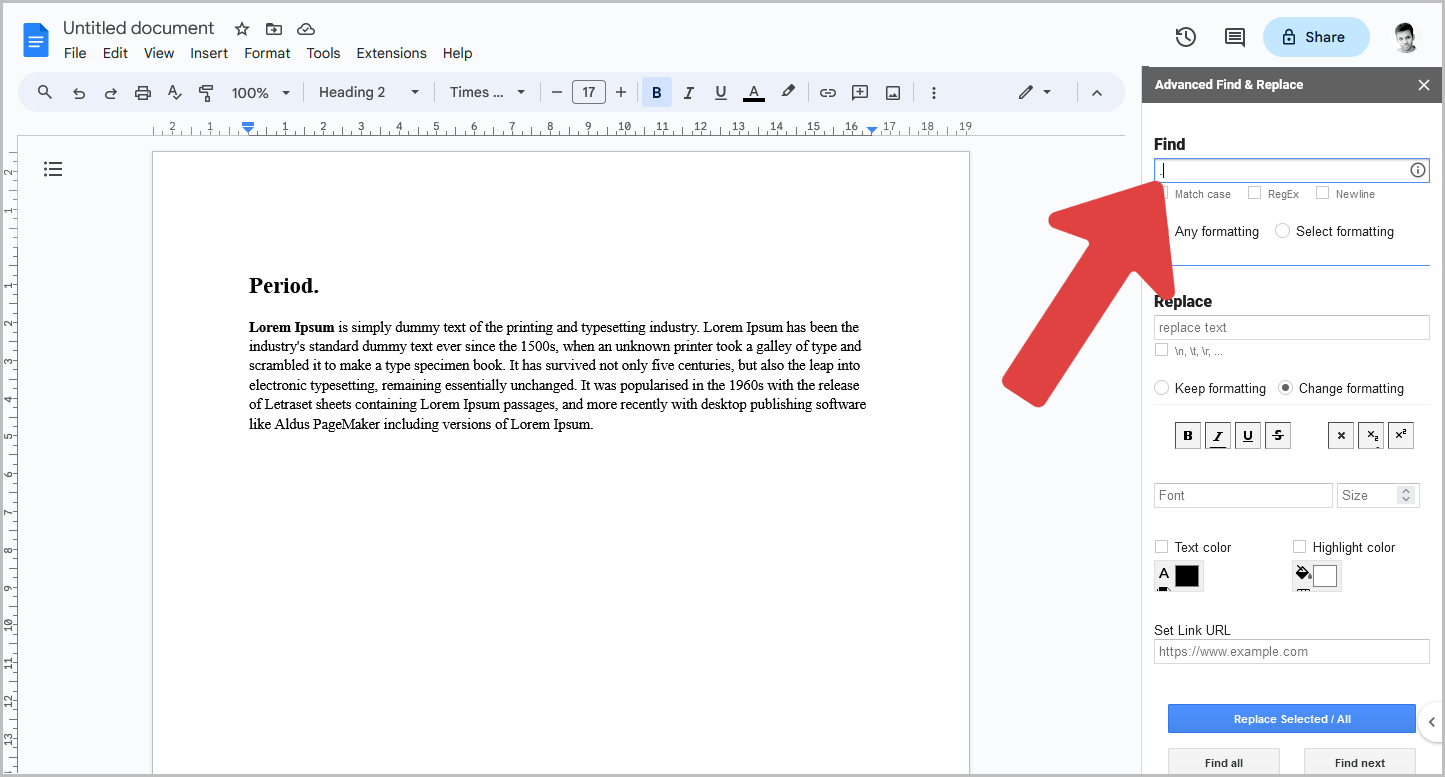Open the Format menu
The width and height of the screenshot is (1445, 777).
pos(267,53)
